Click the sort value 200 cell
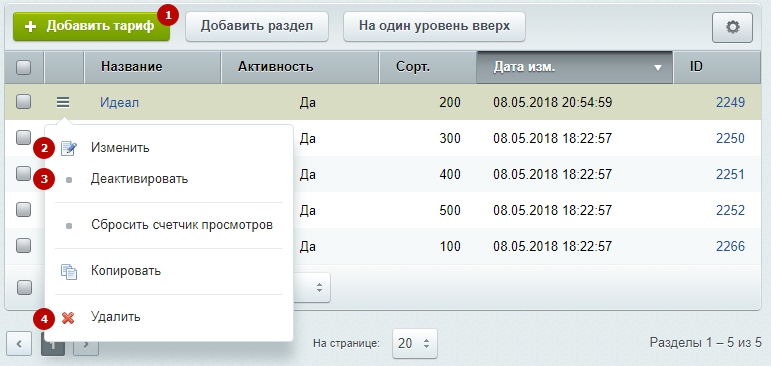 [450, 102]
